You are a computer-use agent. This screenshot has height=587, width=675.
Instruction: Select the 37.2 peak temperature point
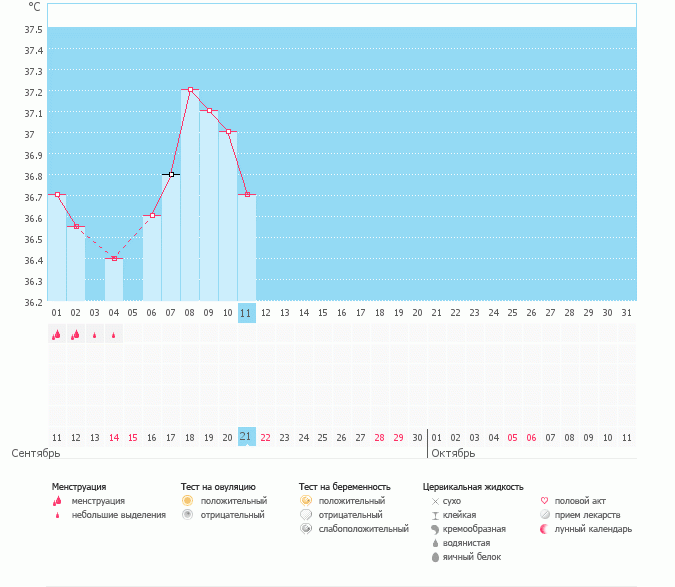(190, 90)
